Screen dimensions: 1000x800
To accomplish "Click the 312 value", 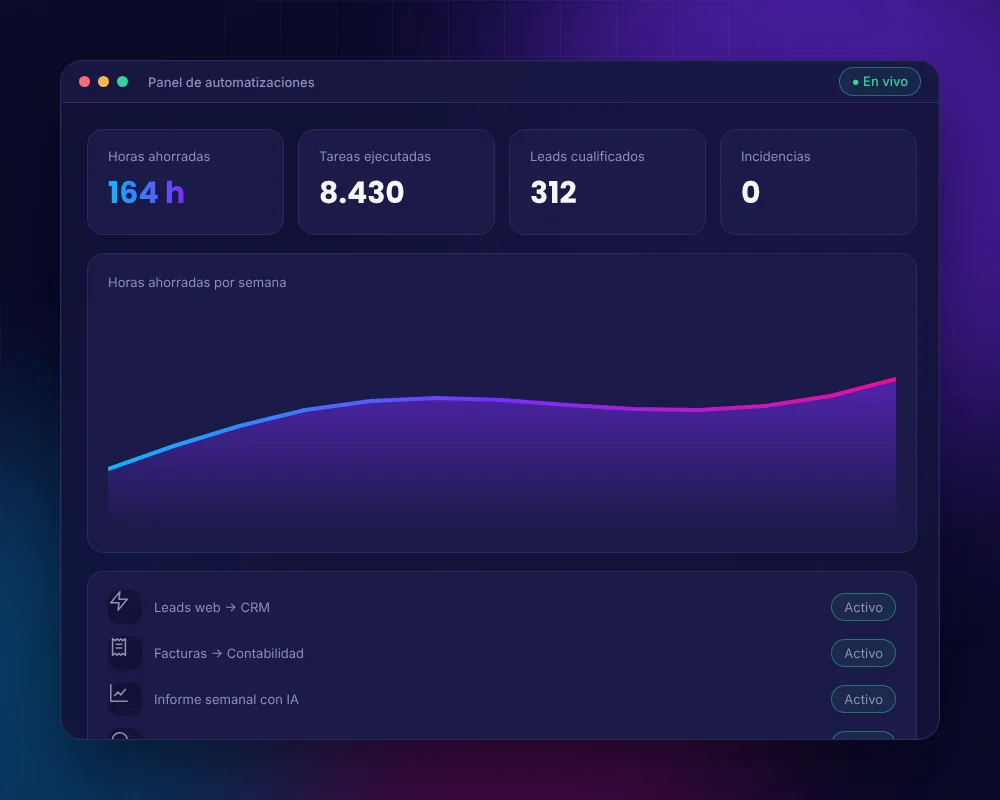I will click(553, 192).
